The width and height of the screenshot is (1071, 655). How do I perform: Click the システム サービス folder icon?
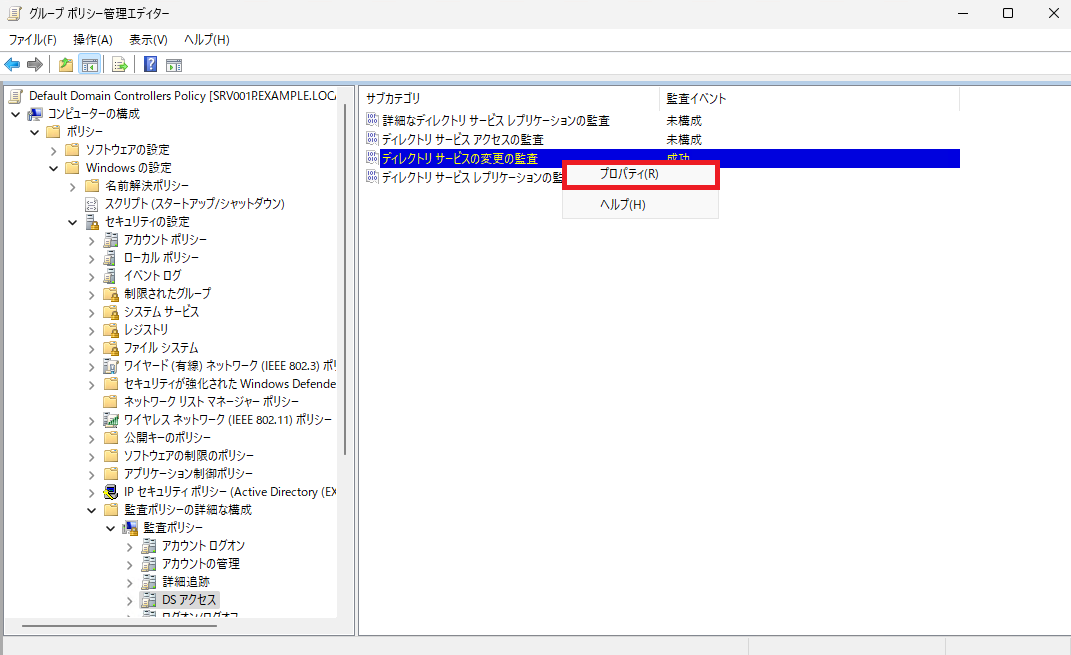[x=111, y=312]
